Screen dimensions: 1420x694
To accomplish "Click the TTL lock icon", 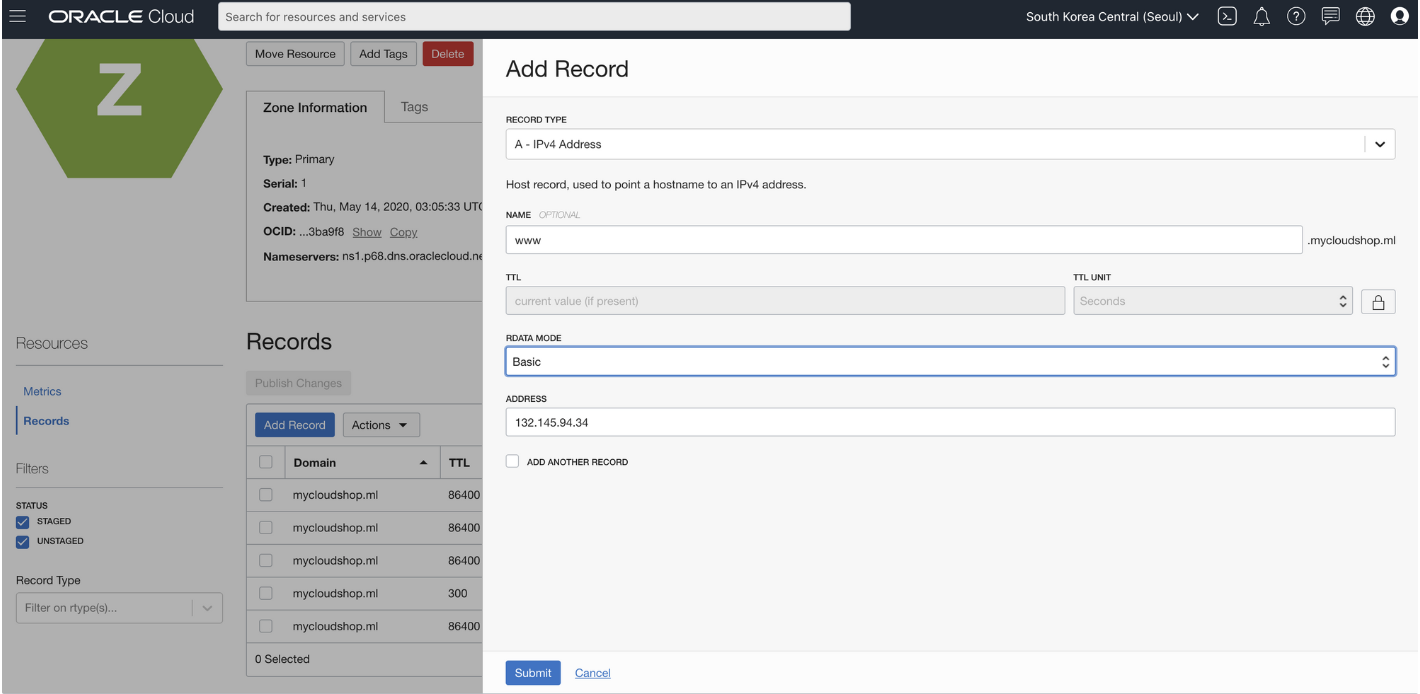I will 1378,301.
